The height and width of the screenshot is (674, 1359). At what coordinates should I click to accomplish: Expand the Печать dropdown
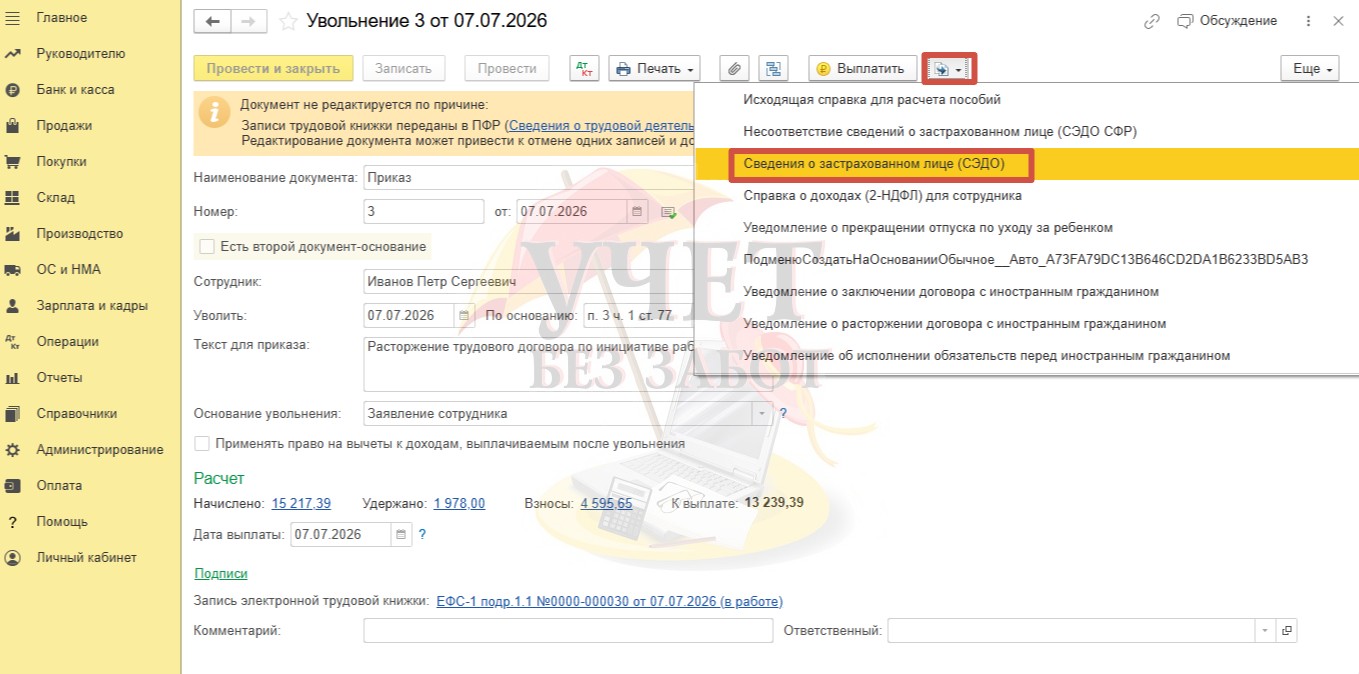pyautogui.click(x=655, y=68)
